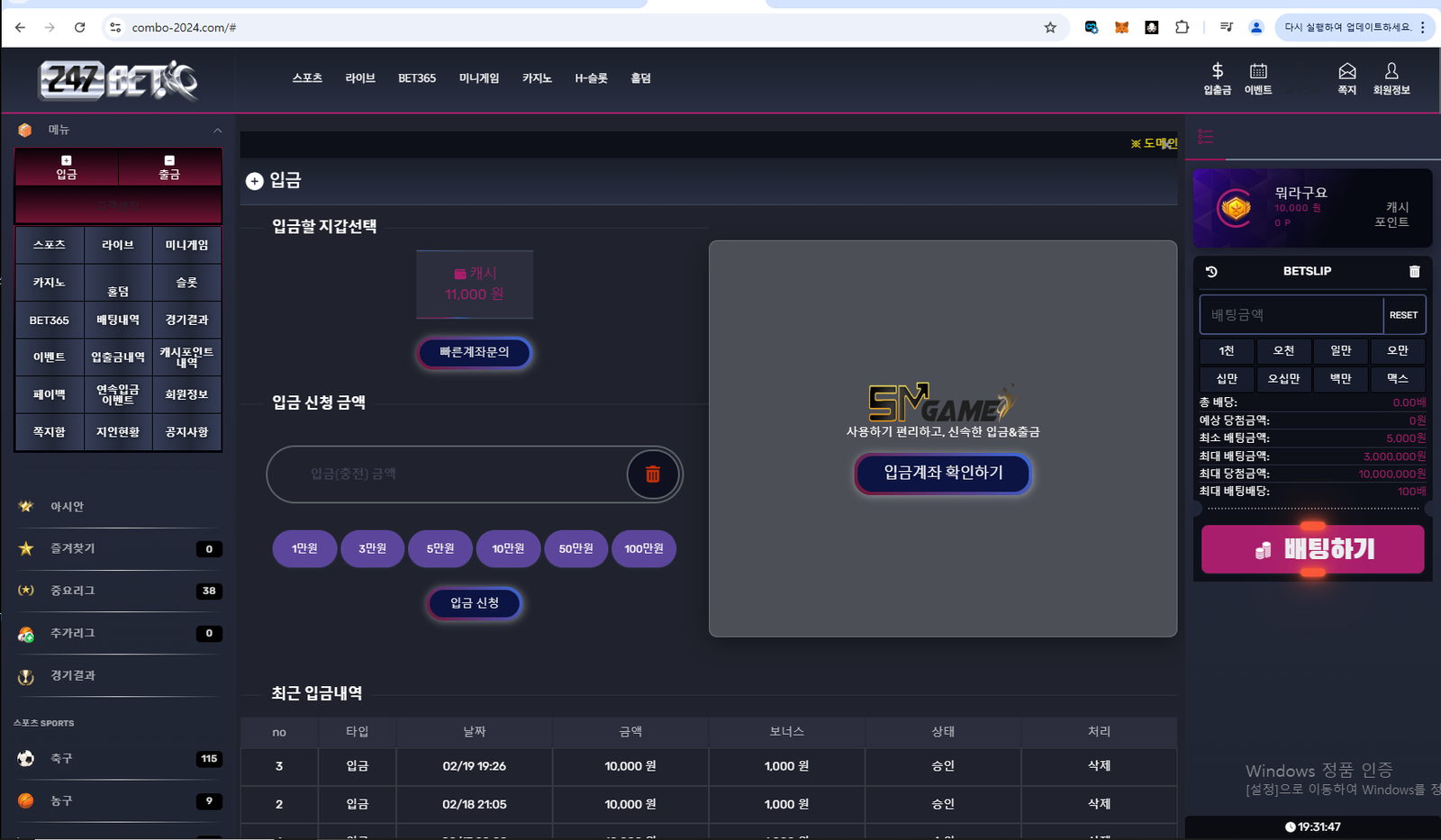Image resolution: width=1441 pixels, height=840 pixels.
Task: Click the 배팅금액 input field
Action: click(x=1291, y=315)
